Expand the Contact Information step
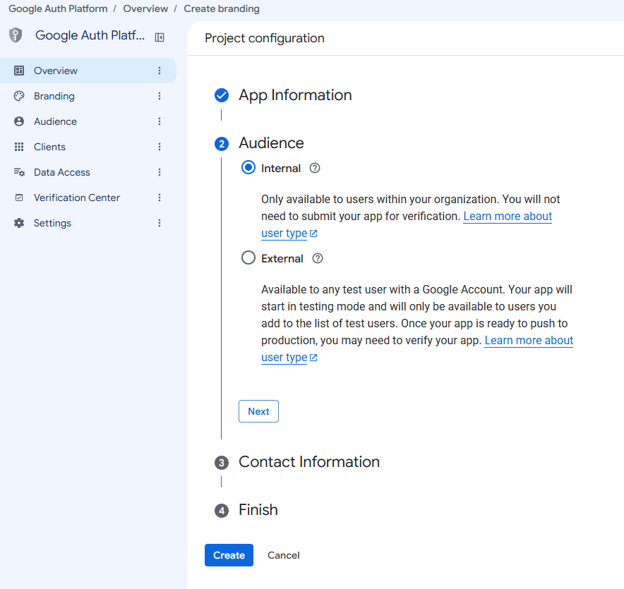Image resolution: width=624 pixels, height=589 pixels. tap(309, 462)
